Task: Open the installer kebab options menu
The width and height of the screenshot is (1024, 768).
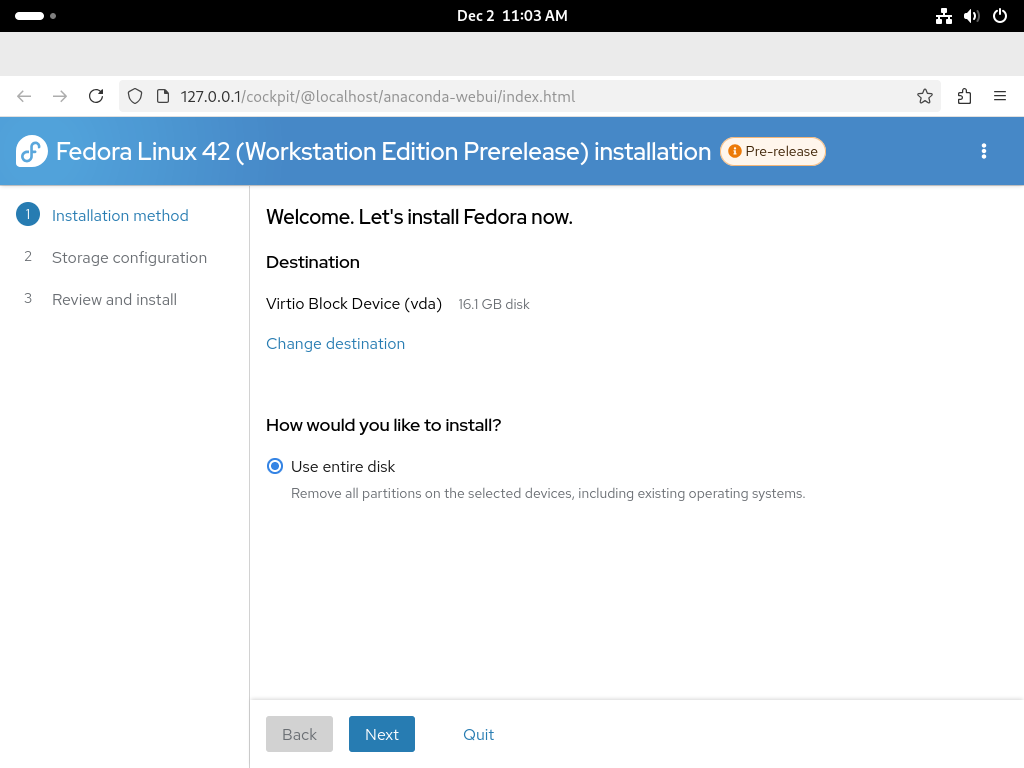Action: (x=984, y=152)
